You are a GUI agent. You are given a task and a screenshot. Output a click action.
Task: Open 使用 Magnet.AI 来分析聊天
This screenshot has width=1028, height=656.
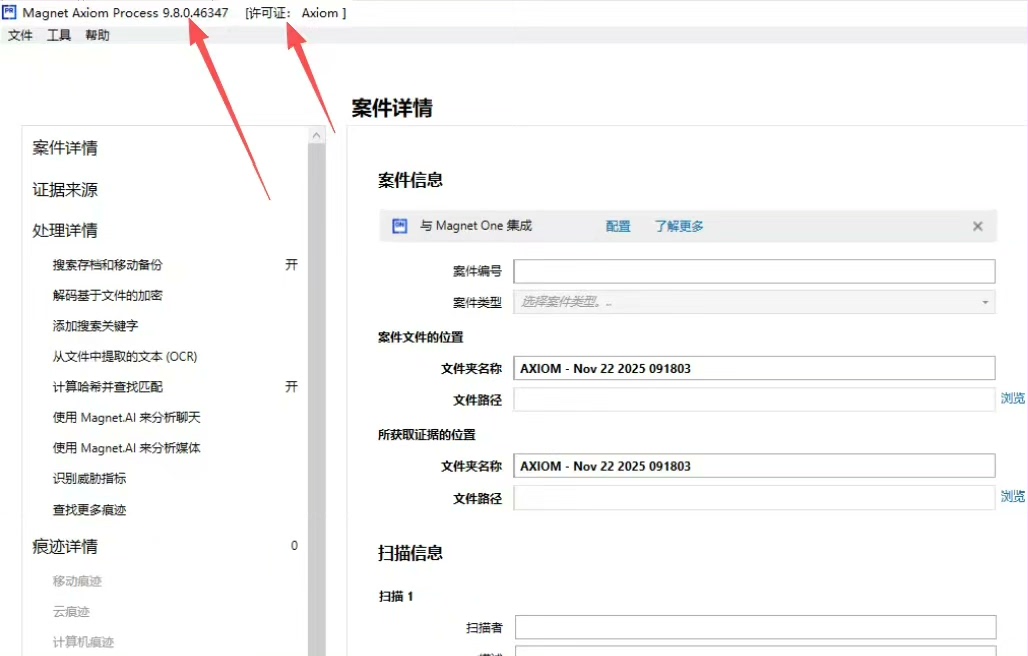click(127, 417)
